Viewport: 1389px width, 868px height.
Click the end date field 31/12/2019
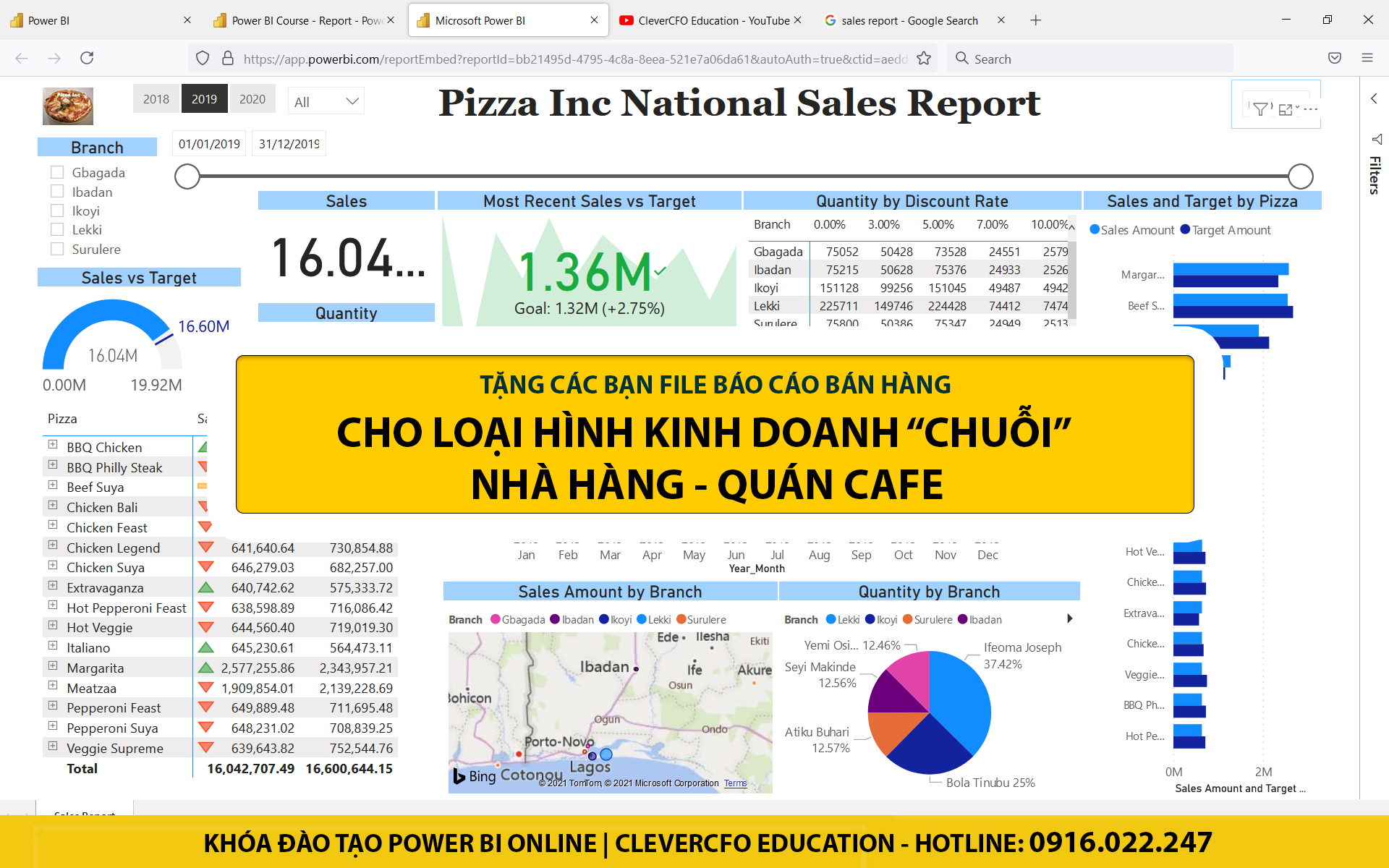point(289,144)
